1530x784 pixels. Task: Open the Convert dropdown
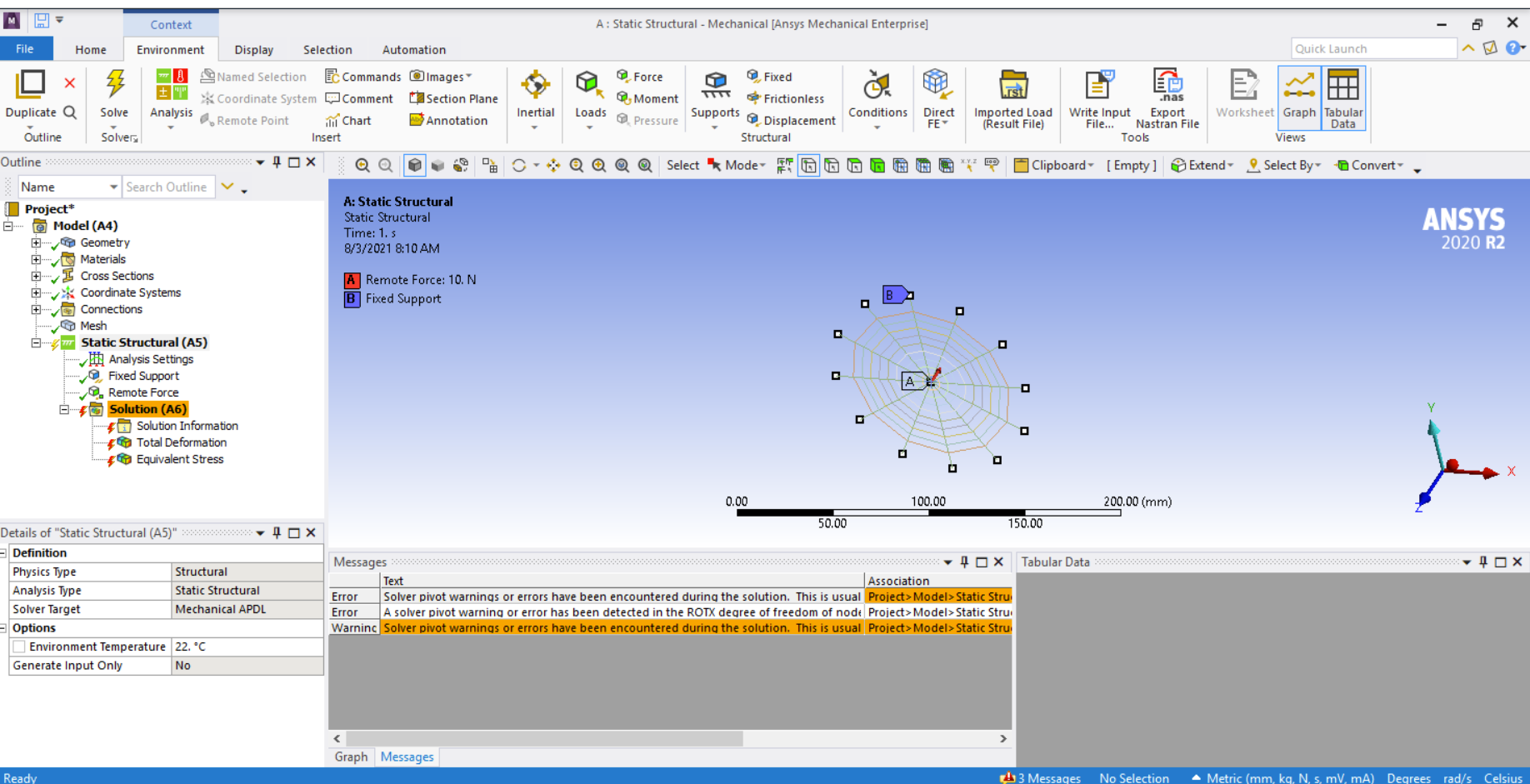click(1369, 165)
